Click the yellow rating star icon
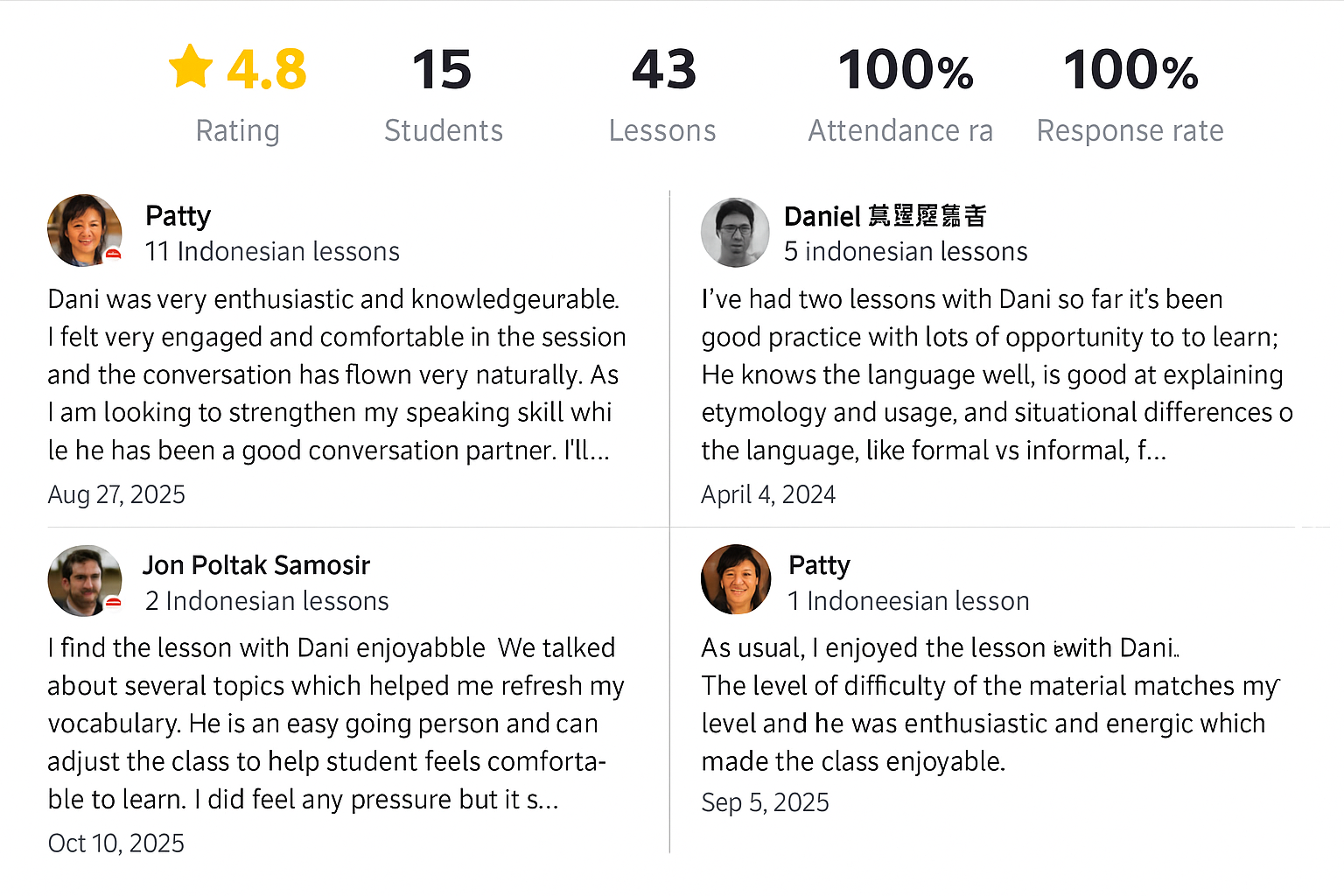 point(191,67)
